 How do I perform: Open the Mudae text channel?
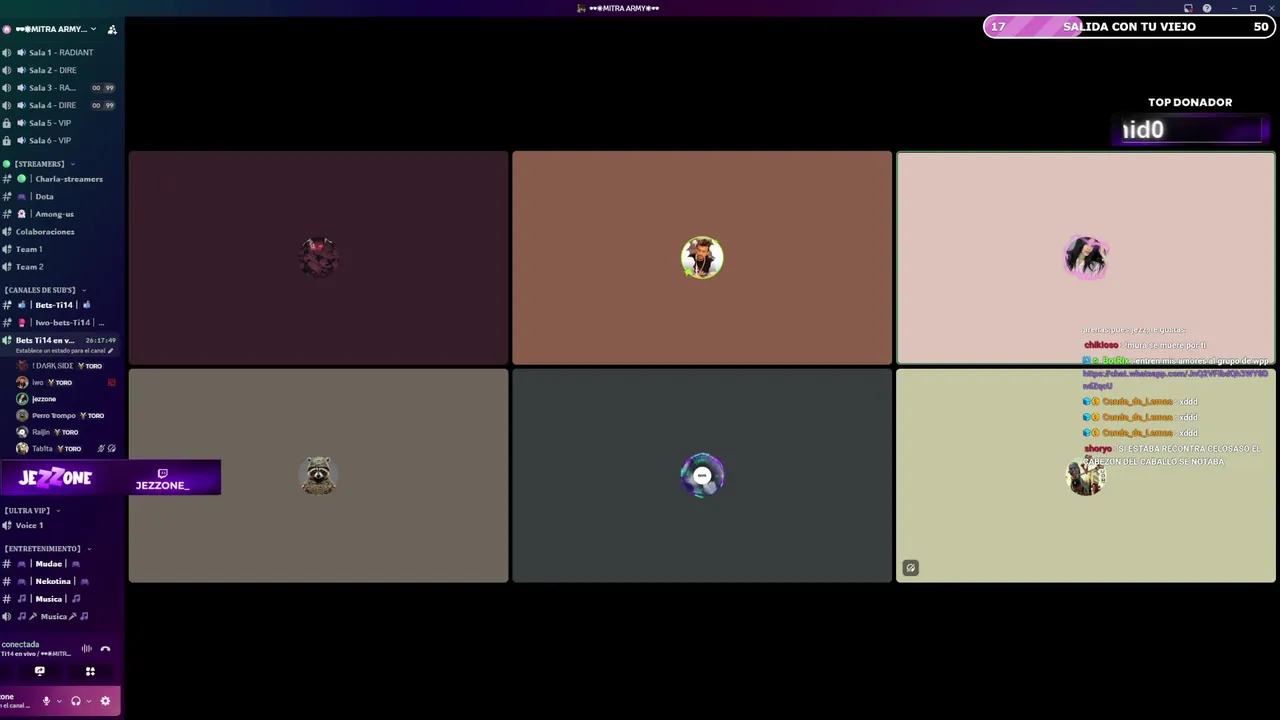[x=60, y=564]
